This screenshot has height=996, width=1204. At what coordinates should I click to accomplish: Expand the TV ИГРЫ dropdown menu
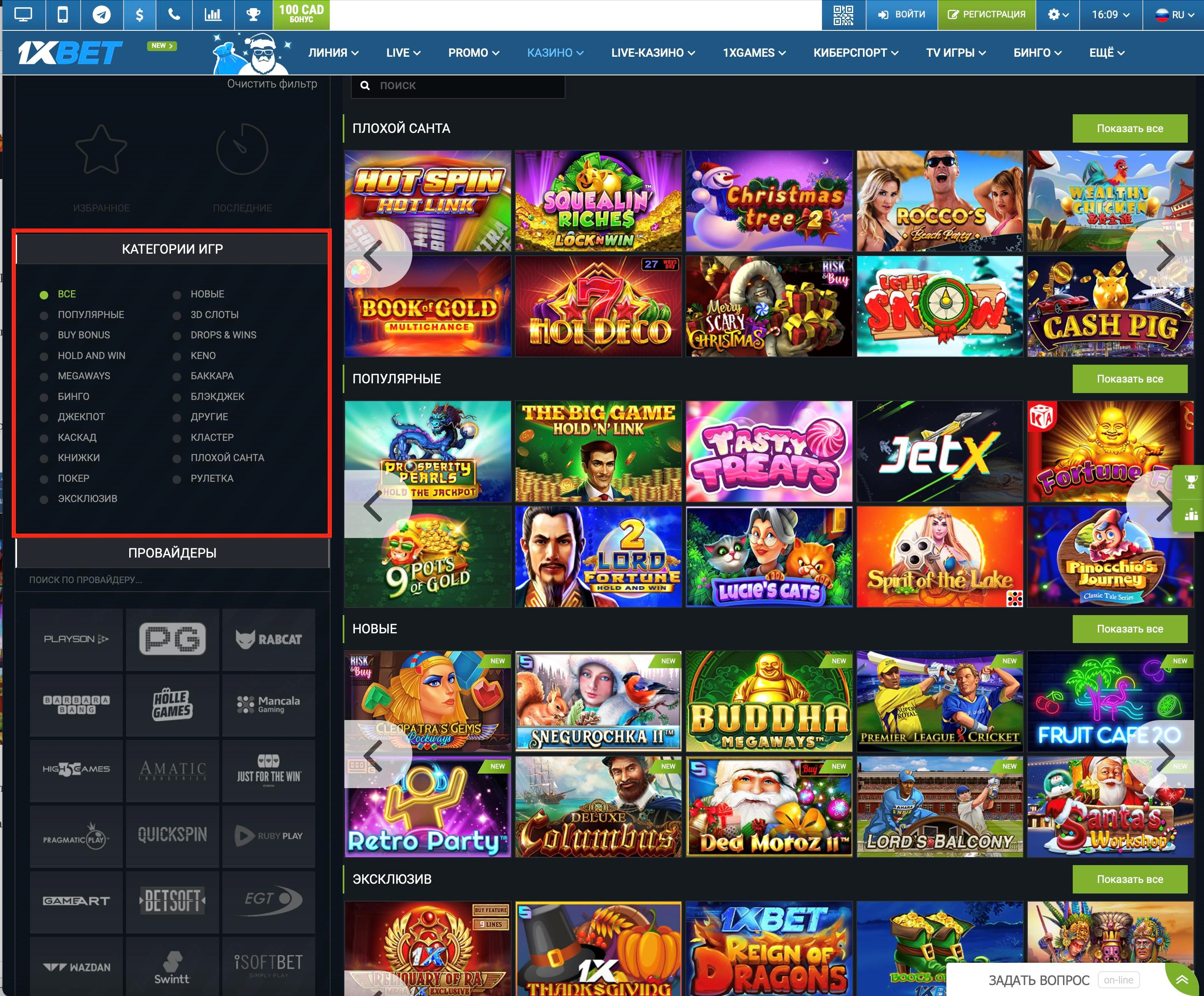956,53
